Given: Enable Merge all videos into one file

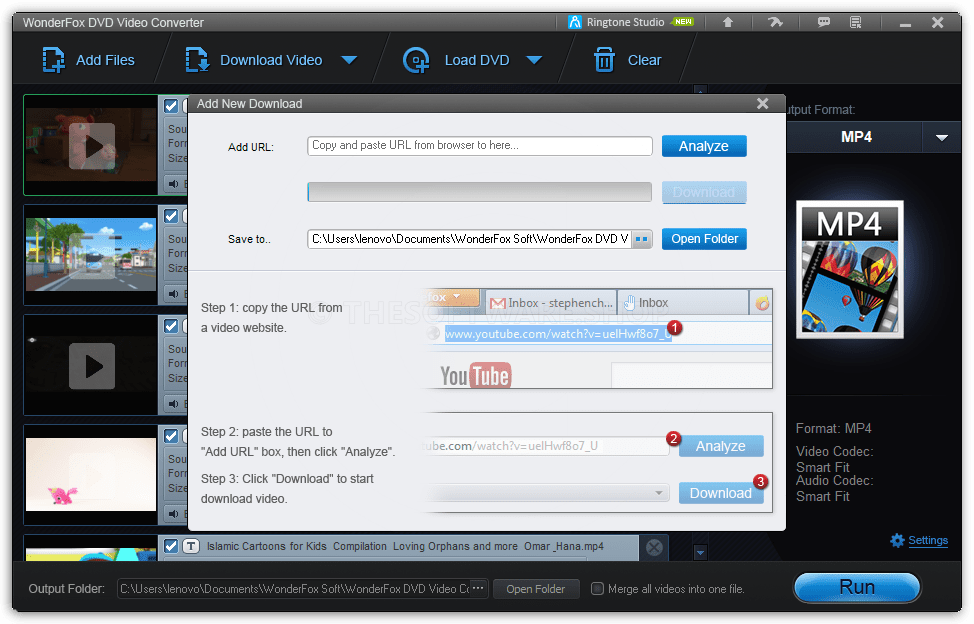Looking at the screenshot, I should tap(597, 589).
